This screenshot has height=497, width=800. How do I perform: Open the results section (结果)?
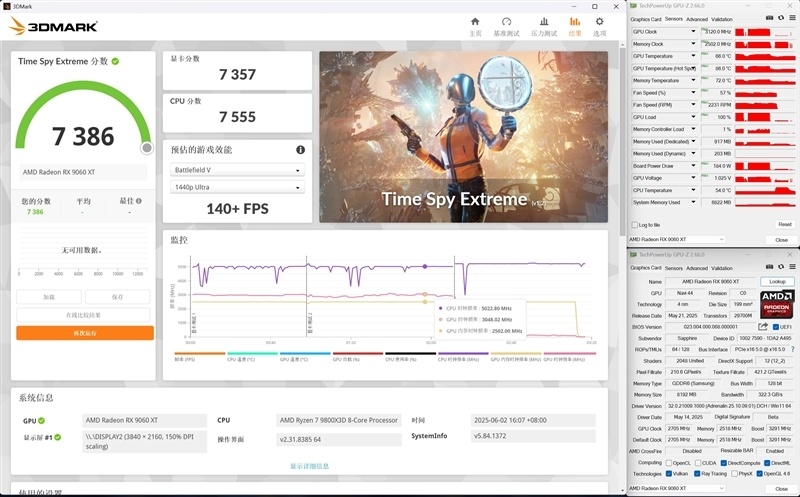pos(575,27)
